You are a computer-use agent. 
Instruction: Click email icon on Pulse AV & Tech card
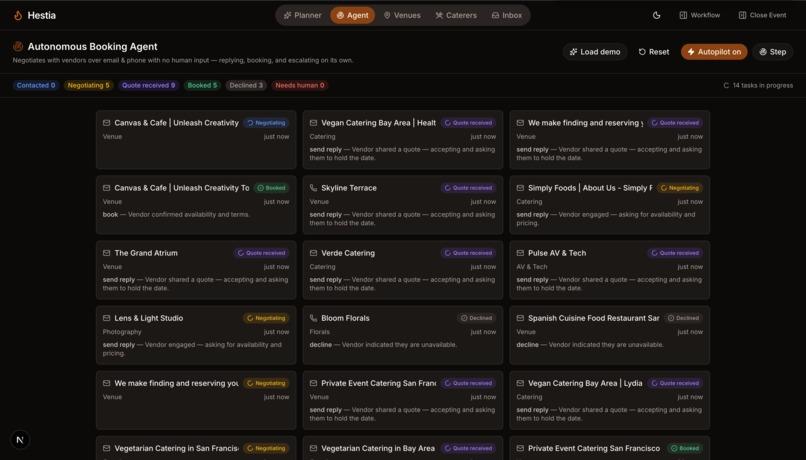pos(520,253)
